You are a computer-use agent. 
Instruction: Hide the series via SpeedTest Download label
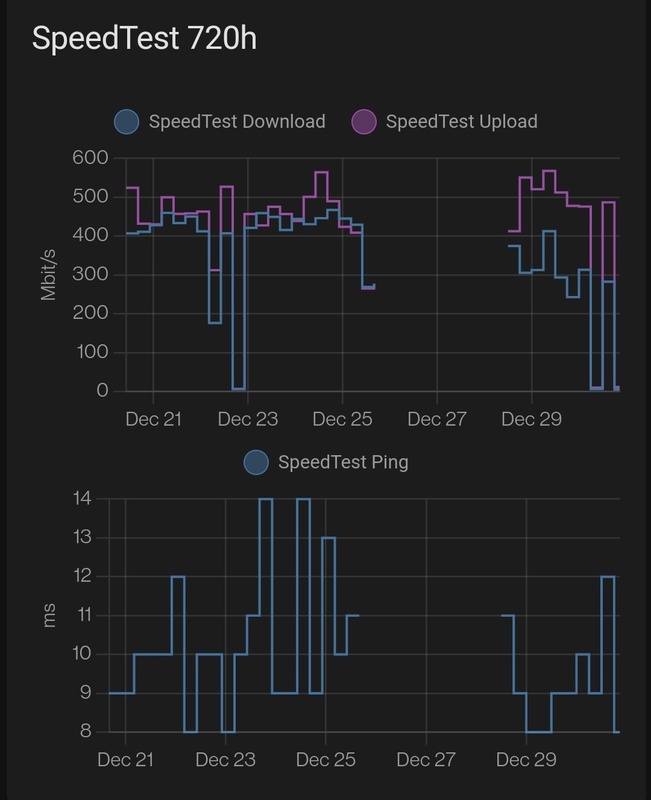tap(236, 122)
